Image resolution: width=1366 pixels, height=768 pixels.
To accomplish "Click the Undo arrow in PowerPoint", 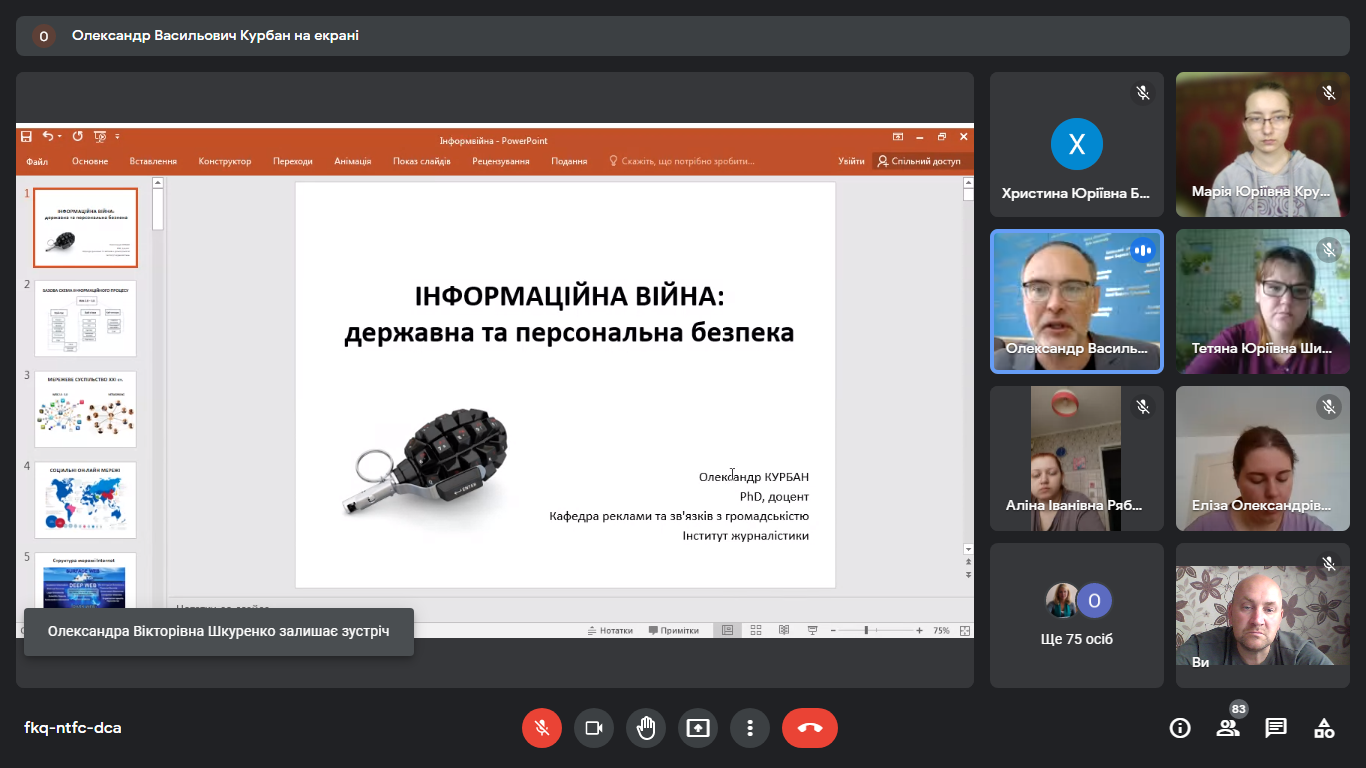I will point(47,137).
